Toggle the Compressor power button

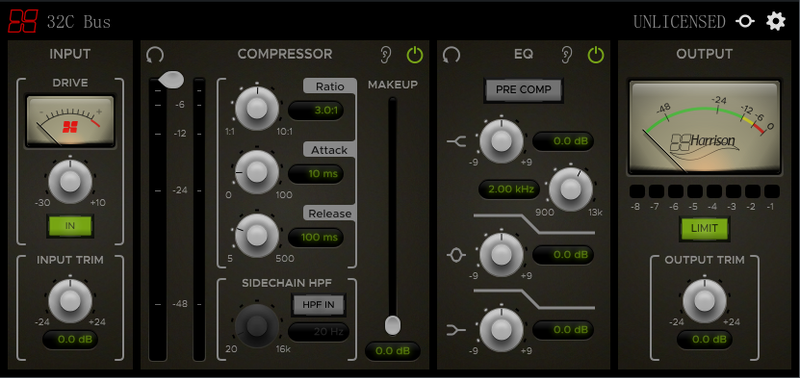pyautogui.click(x=415, y=55)
